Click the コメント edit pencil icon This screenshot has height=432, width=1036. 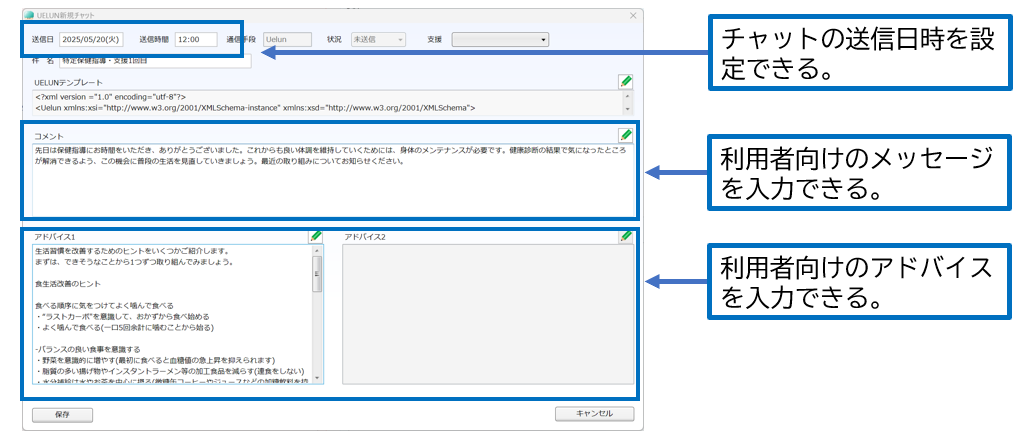tap(625, 134)
